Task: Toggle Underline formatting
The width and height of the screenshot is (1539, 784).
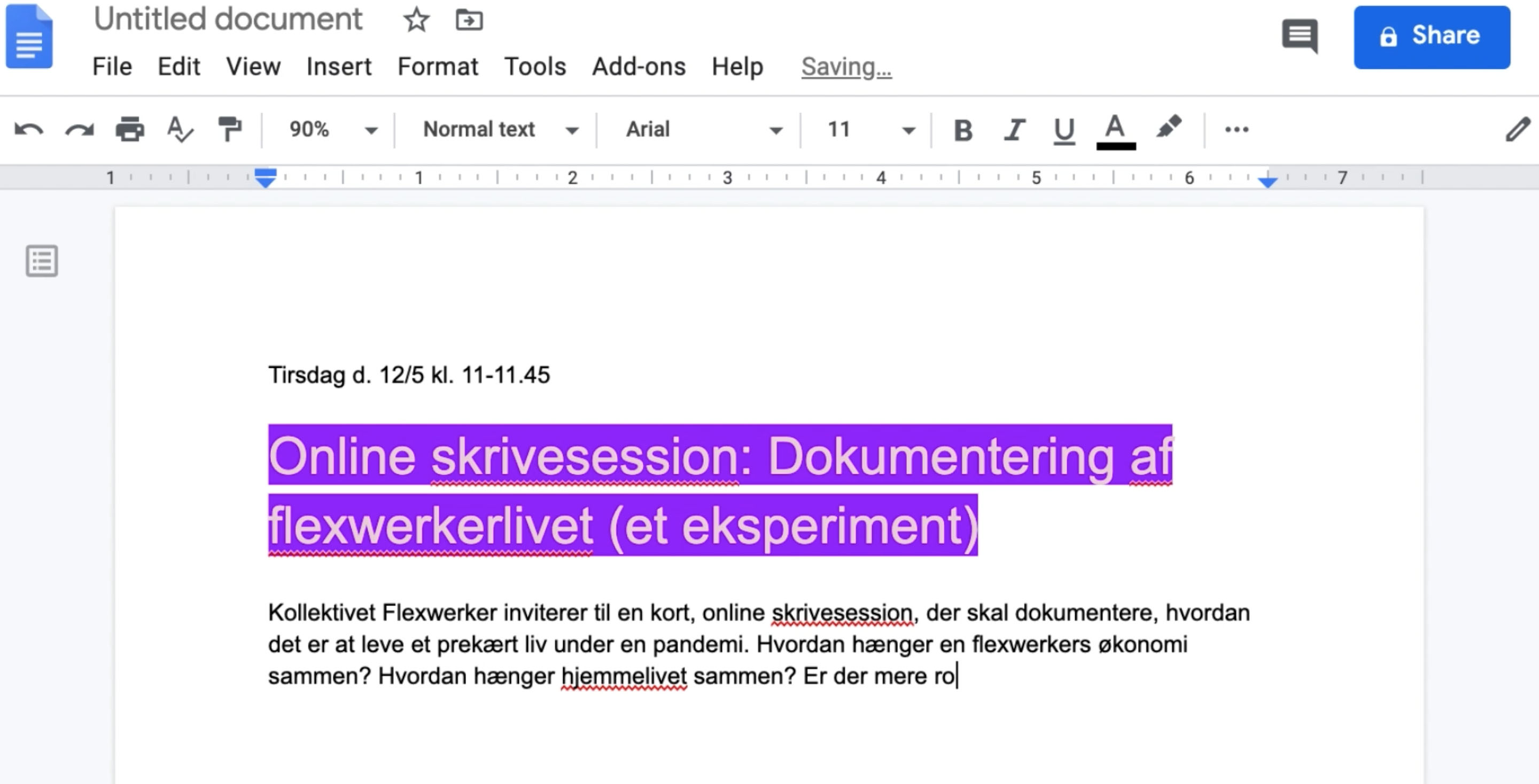Action: pyautogui.click(x=1064, y=130)
